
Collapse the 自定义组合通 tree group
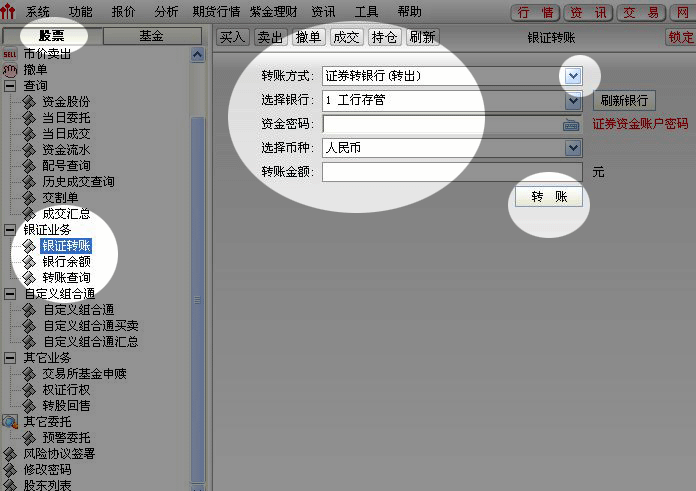click(x=10, y=294)
